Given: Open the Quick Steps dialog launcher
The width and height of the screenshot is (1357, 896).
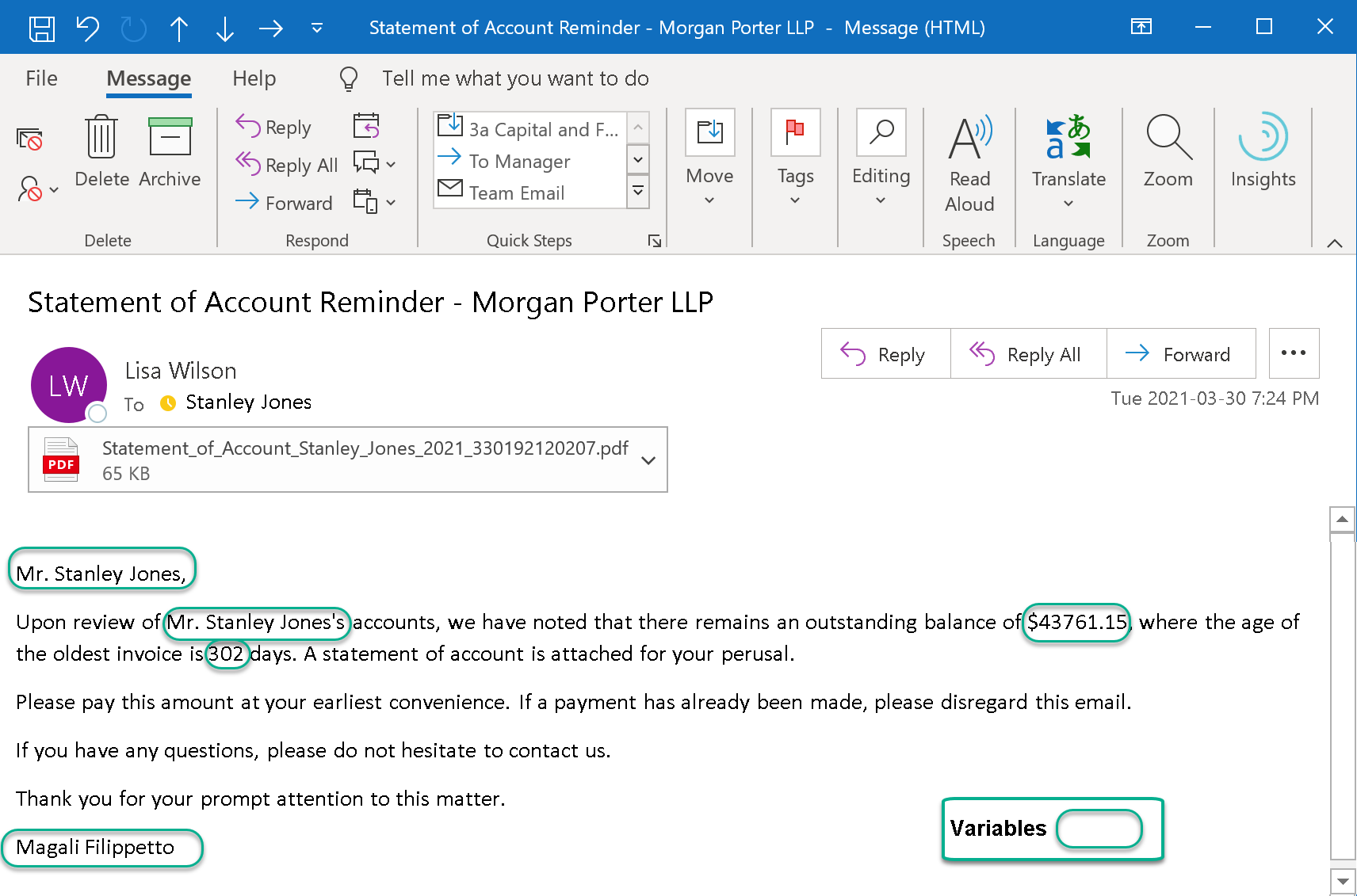Looking at the screenshot, I should coord(655,241).
